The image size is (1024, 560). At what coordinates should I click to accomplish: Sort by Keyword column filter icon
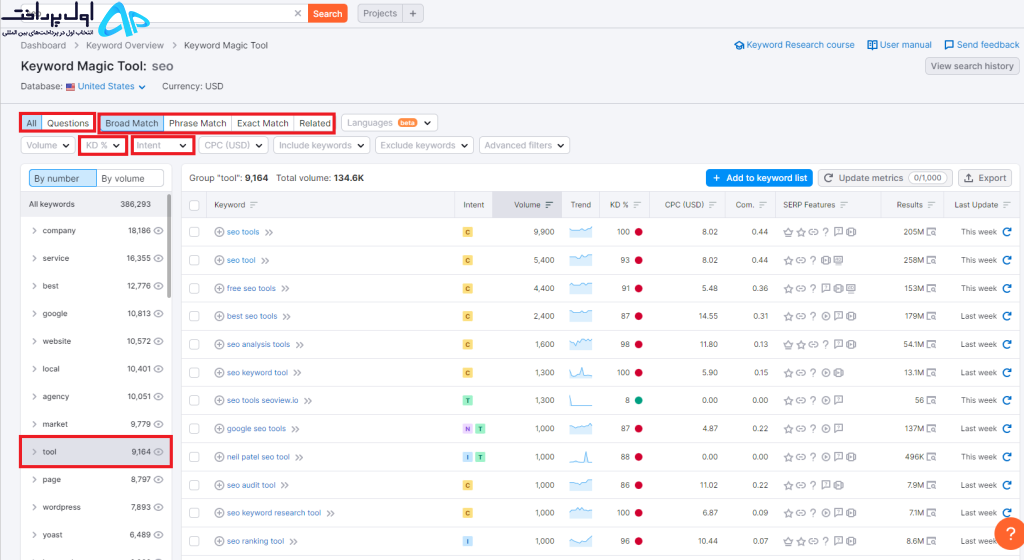pos(253,205)
